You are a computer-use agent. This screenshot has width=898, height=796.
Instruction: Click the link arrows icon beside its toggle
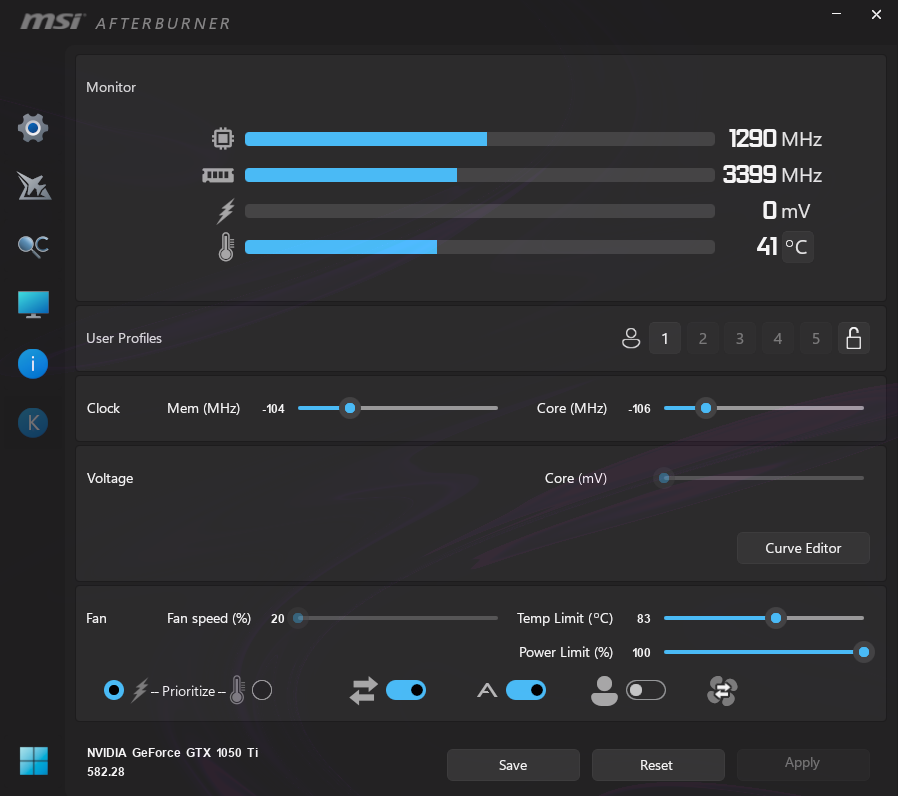coord(364,691)
